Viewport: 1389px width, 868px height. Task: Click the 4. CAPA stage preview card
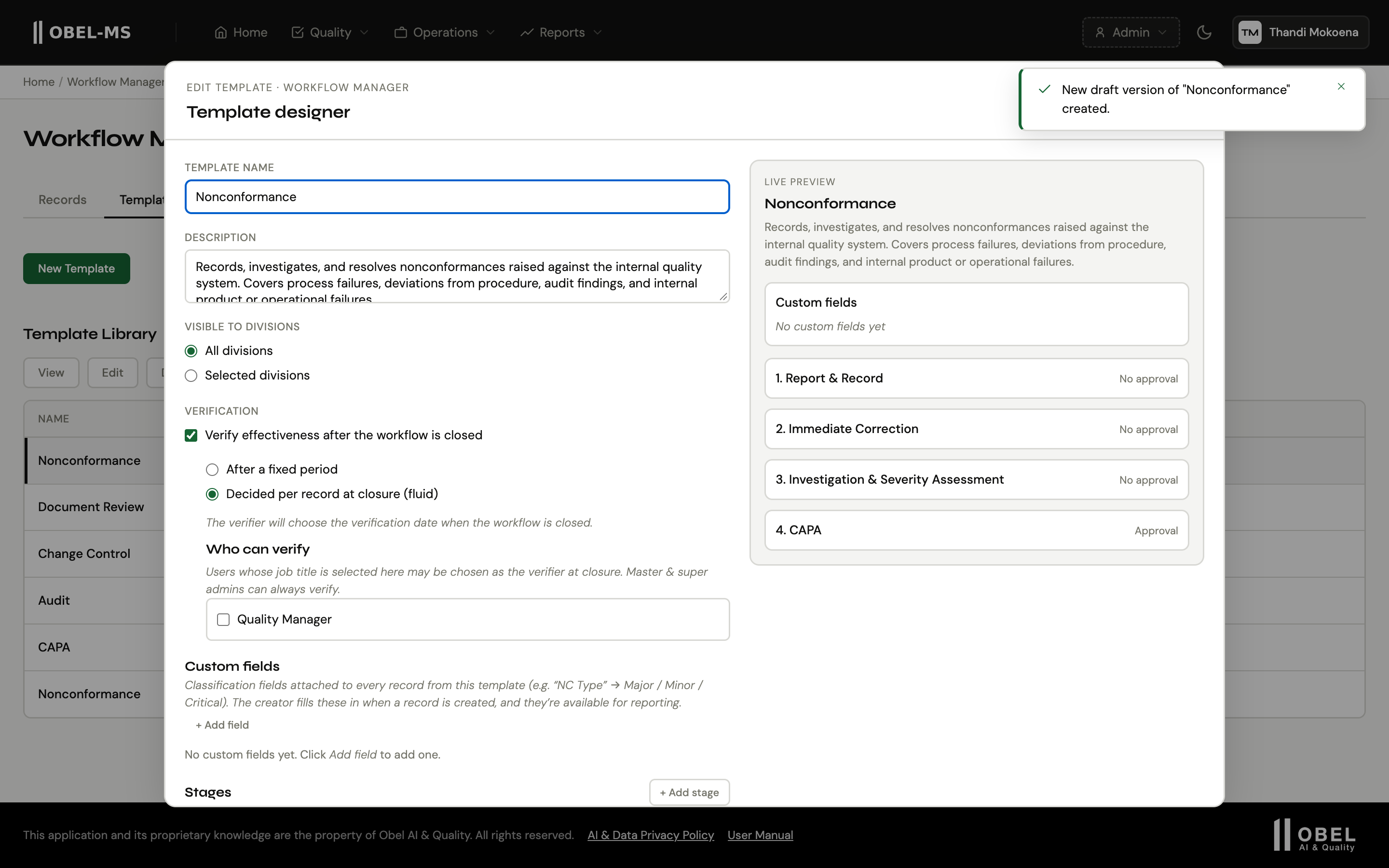[x=976, y=530]
